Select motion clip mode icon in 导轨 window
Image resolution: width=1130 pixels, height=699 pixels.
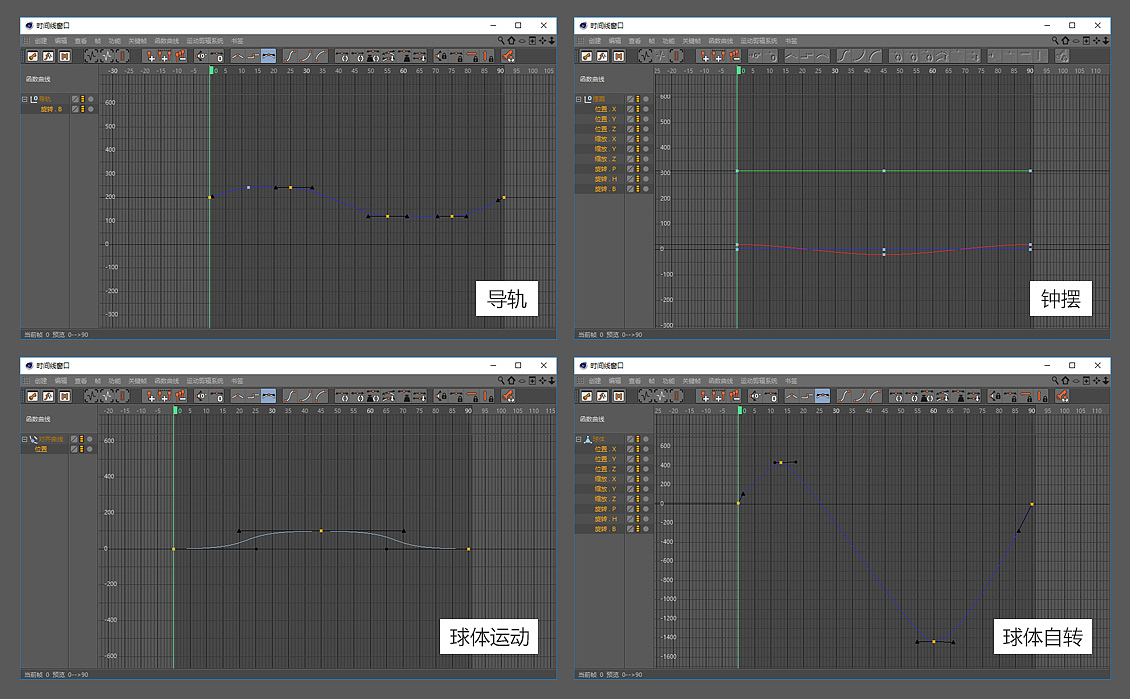click(64, 55)
